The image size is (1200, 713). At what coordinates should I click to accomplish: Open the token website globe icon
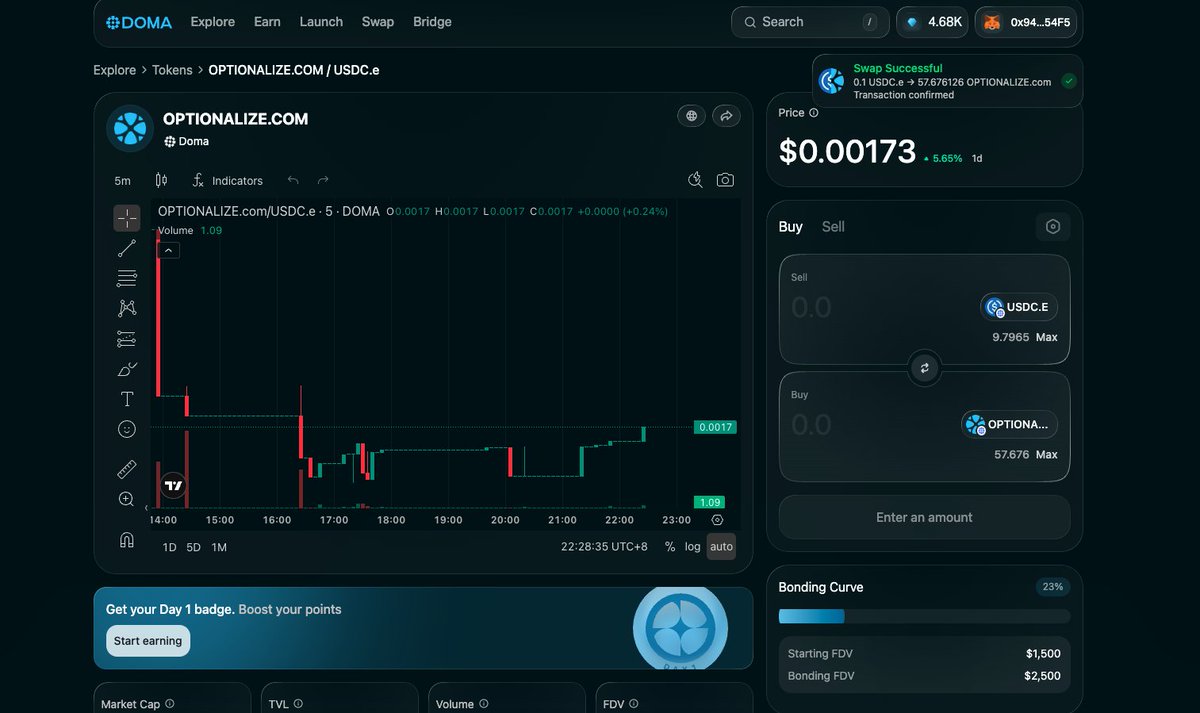click(691, 116)
